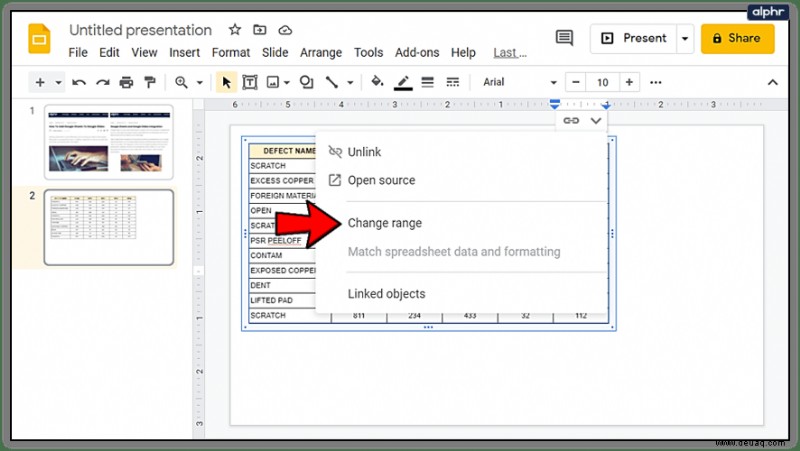Collapse the linked table options chevron
The width and height of the screenshot is (800, 451).
point(595,121)
